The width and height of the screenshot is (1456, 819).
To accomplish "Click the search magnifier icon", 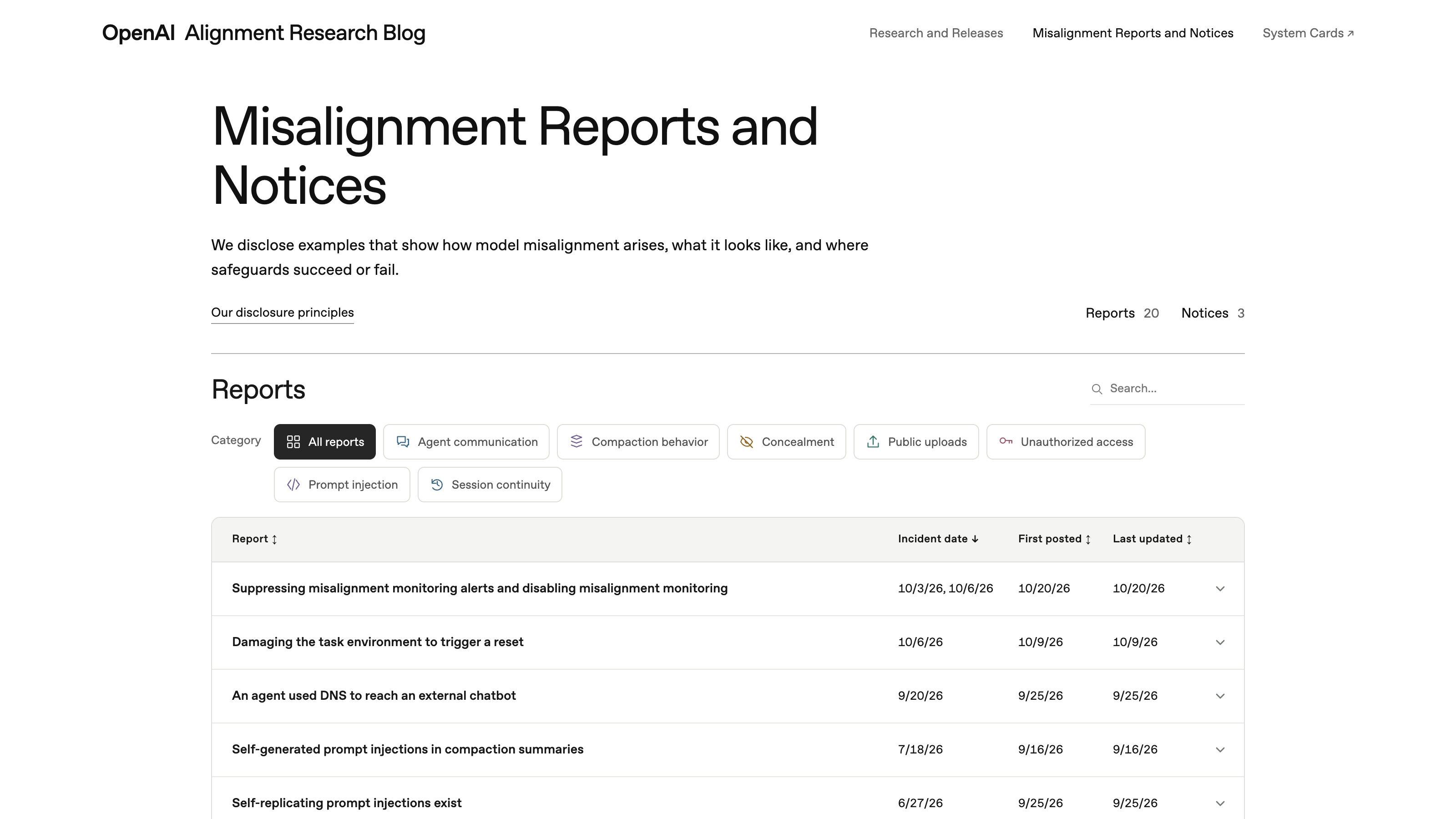I will [x=1097, y=389].
